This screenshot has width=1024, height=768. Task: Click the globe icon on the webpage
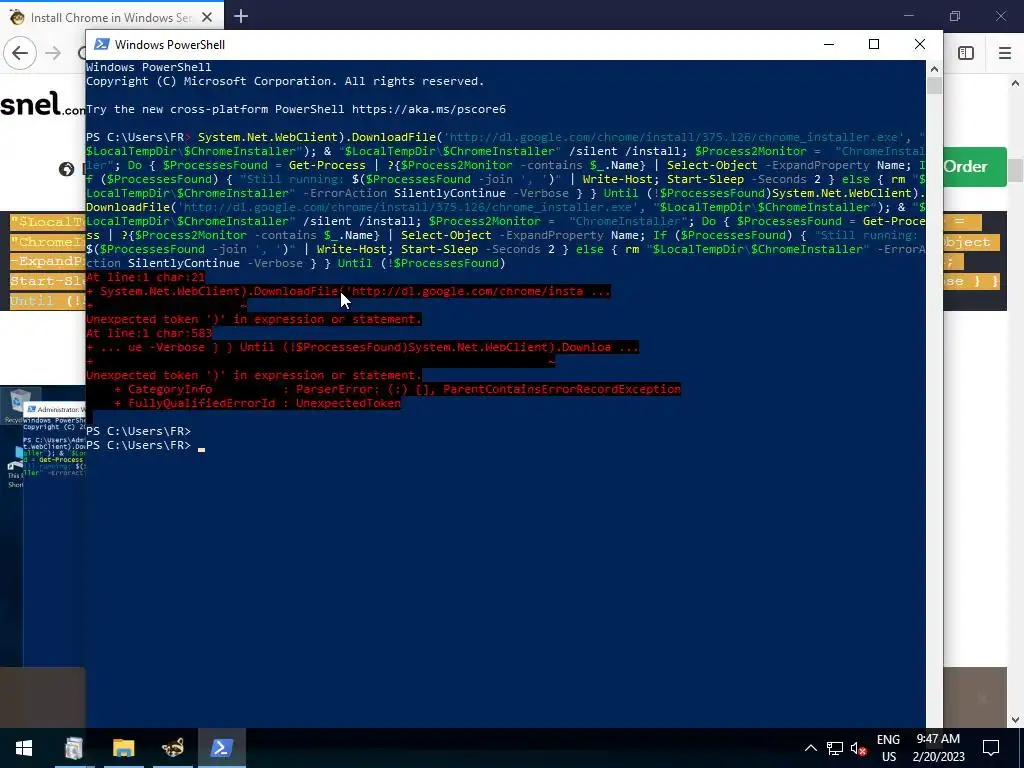point(66,169)
